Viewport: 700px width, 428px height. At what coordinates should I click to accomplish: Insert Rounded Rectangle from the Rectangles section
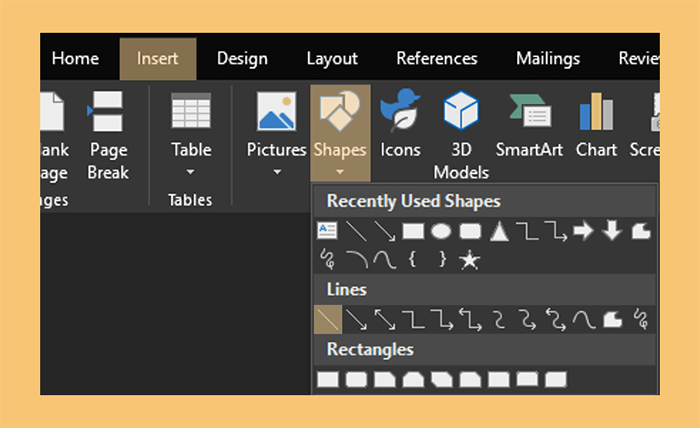pyautogui.click(x=356, y=380)
